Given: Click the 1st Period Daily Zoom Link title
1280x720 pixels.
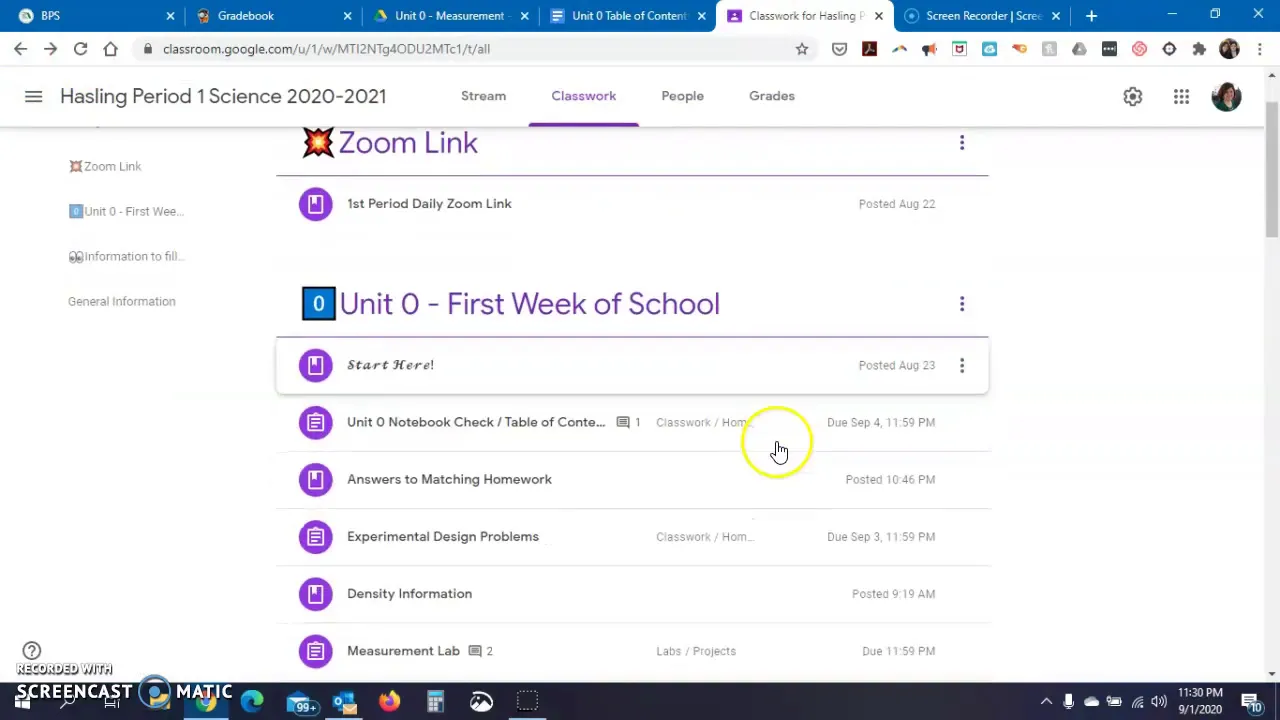Looking at the screenshot, I should (429, 204).
